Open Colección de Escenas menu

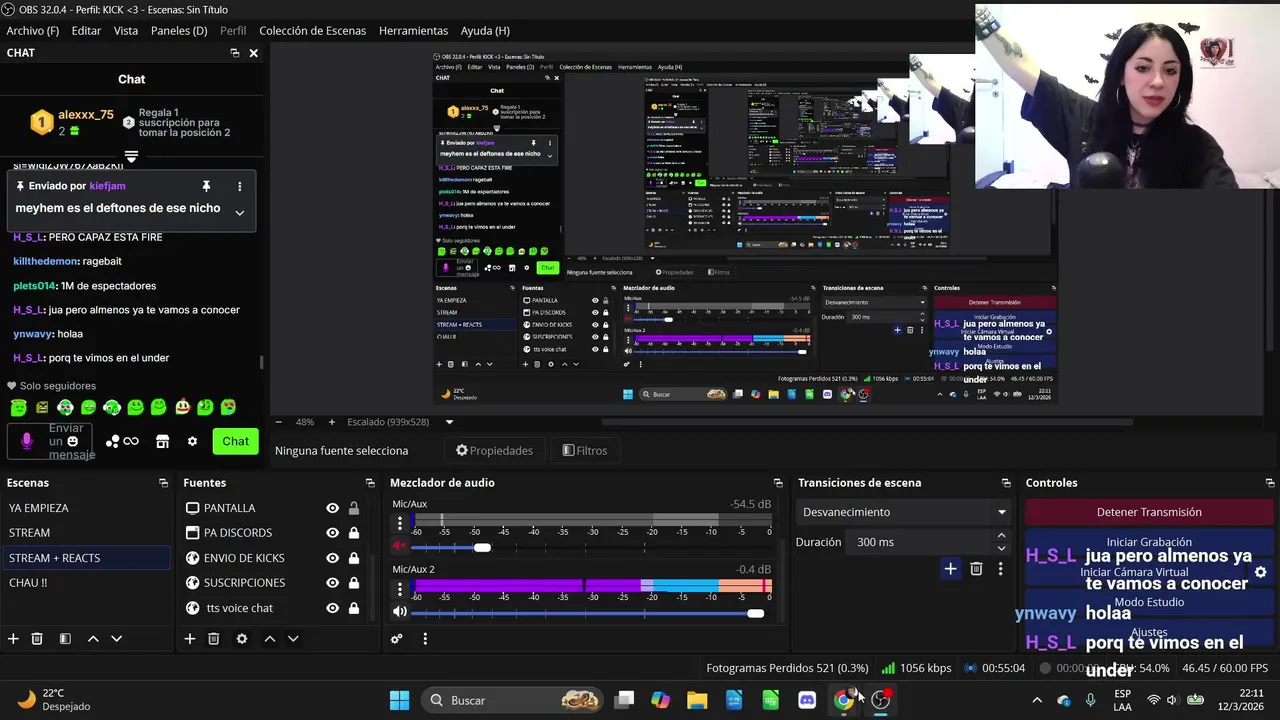coord(312,31)
